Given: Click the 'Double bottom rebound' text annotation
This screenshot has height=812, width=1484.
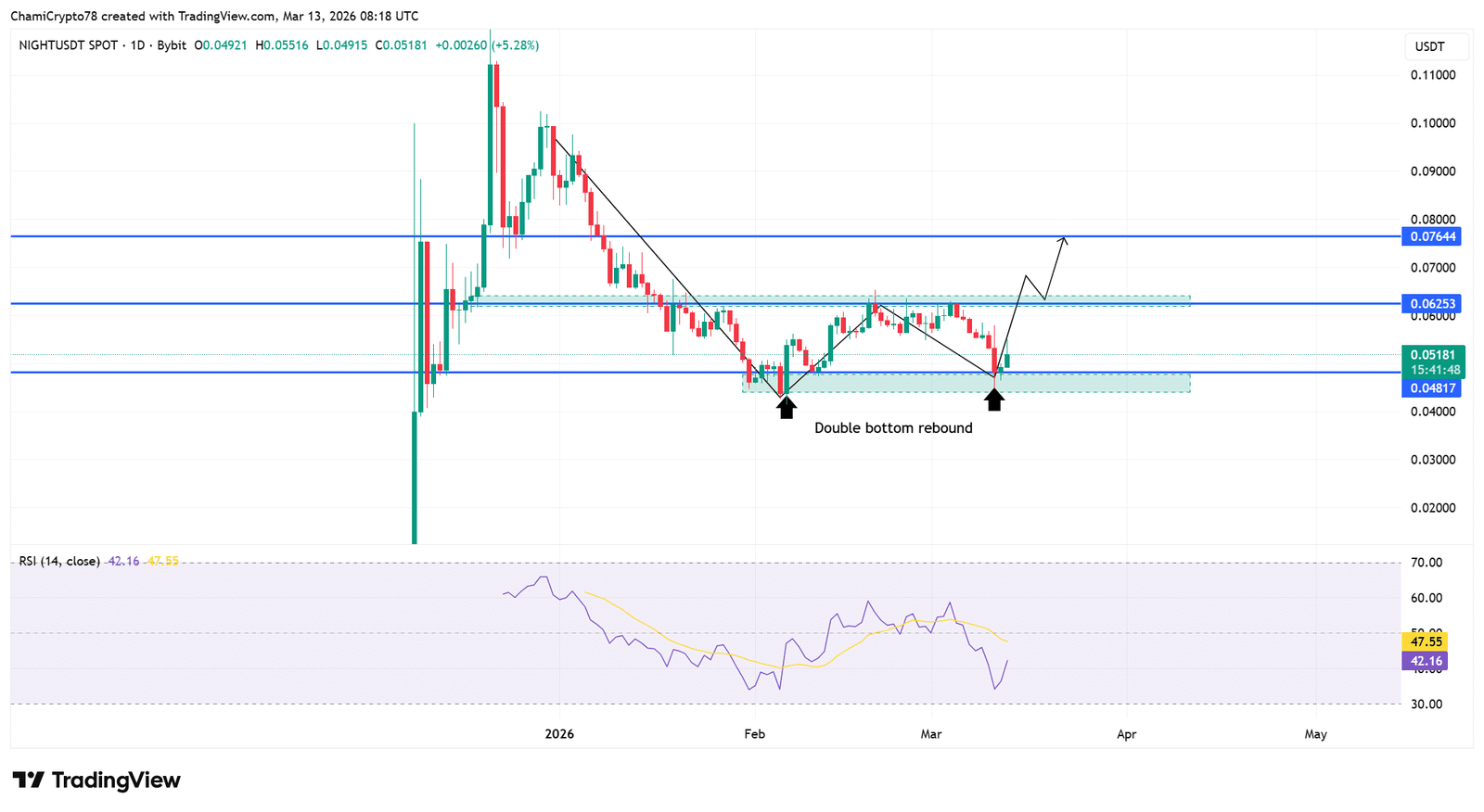Looking at the screenshot, I should point(893,428).
